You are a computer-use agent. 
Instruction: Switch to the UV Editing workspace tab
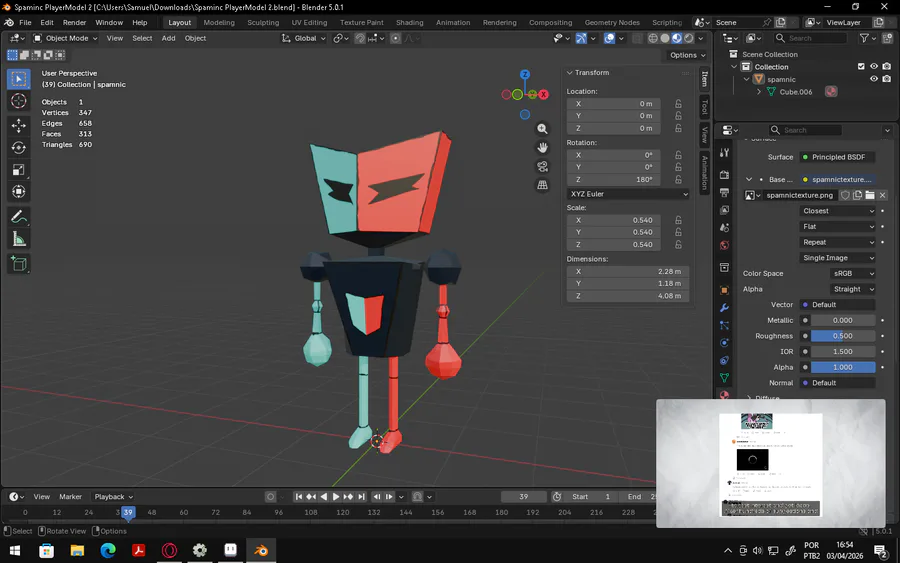point(309,22)
